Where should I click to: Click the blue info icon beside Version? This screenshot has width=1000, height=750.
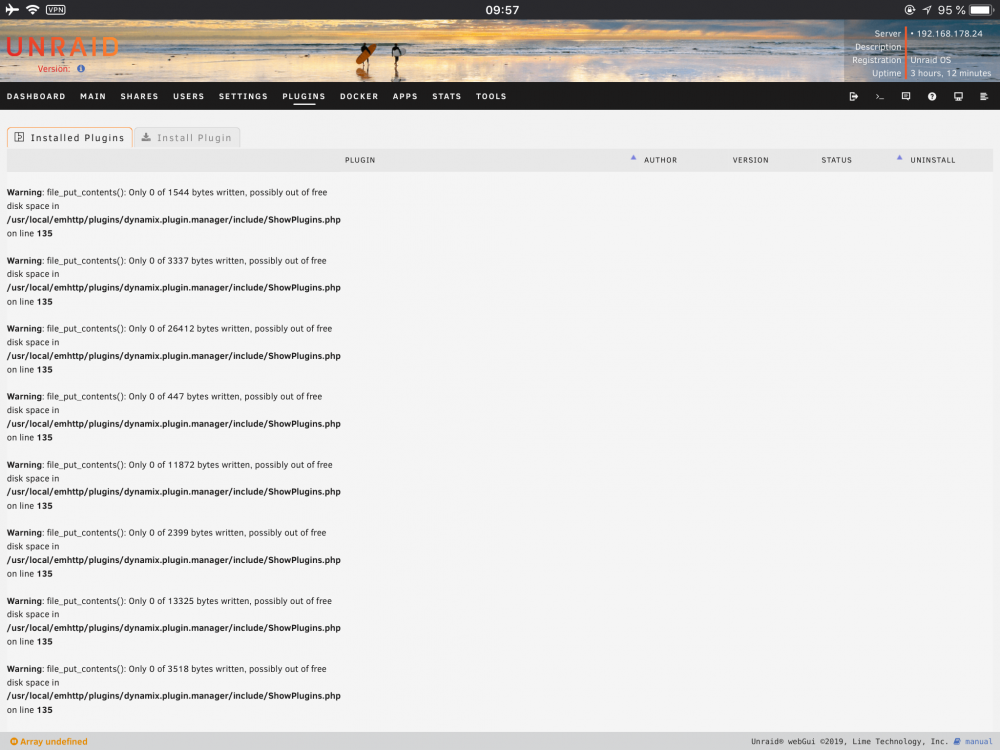click(81, 68)
